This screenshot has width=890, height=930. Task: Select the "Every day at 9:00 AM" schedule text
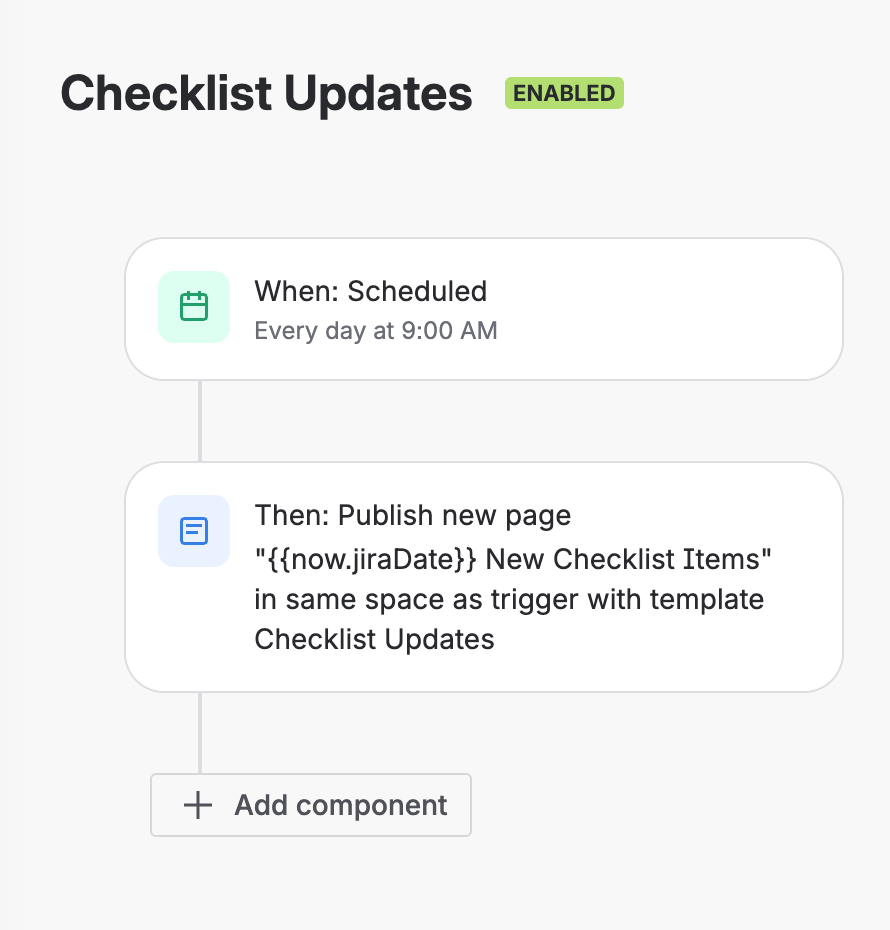(375, 331)
